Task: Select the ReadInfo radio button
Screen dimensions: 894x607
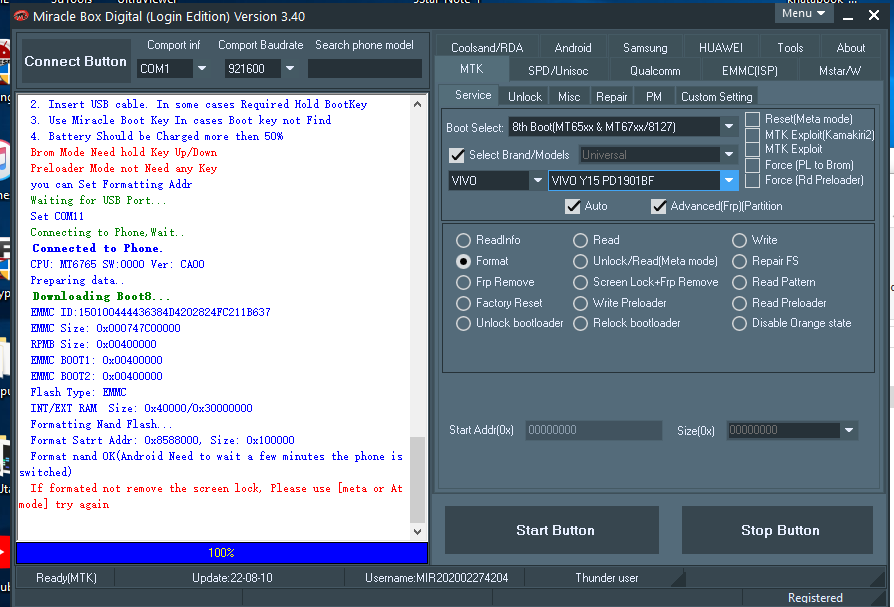Action: 464,241
